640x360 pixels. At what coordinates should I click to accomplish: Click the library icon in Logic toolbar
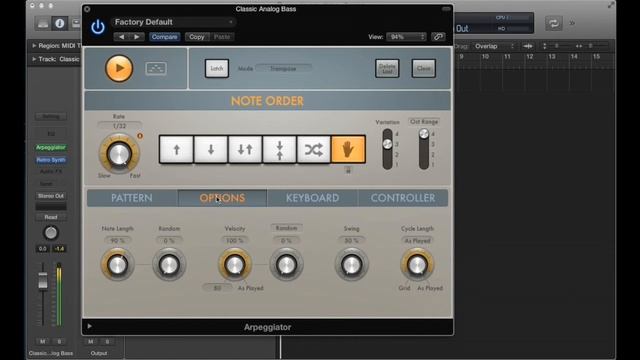[43, 24]
